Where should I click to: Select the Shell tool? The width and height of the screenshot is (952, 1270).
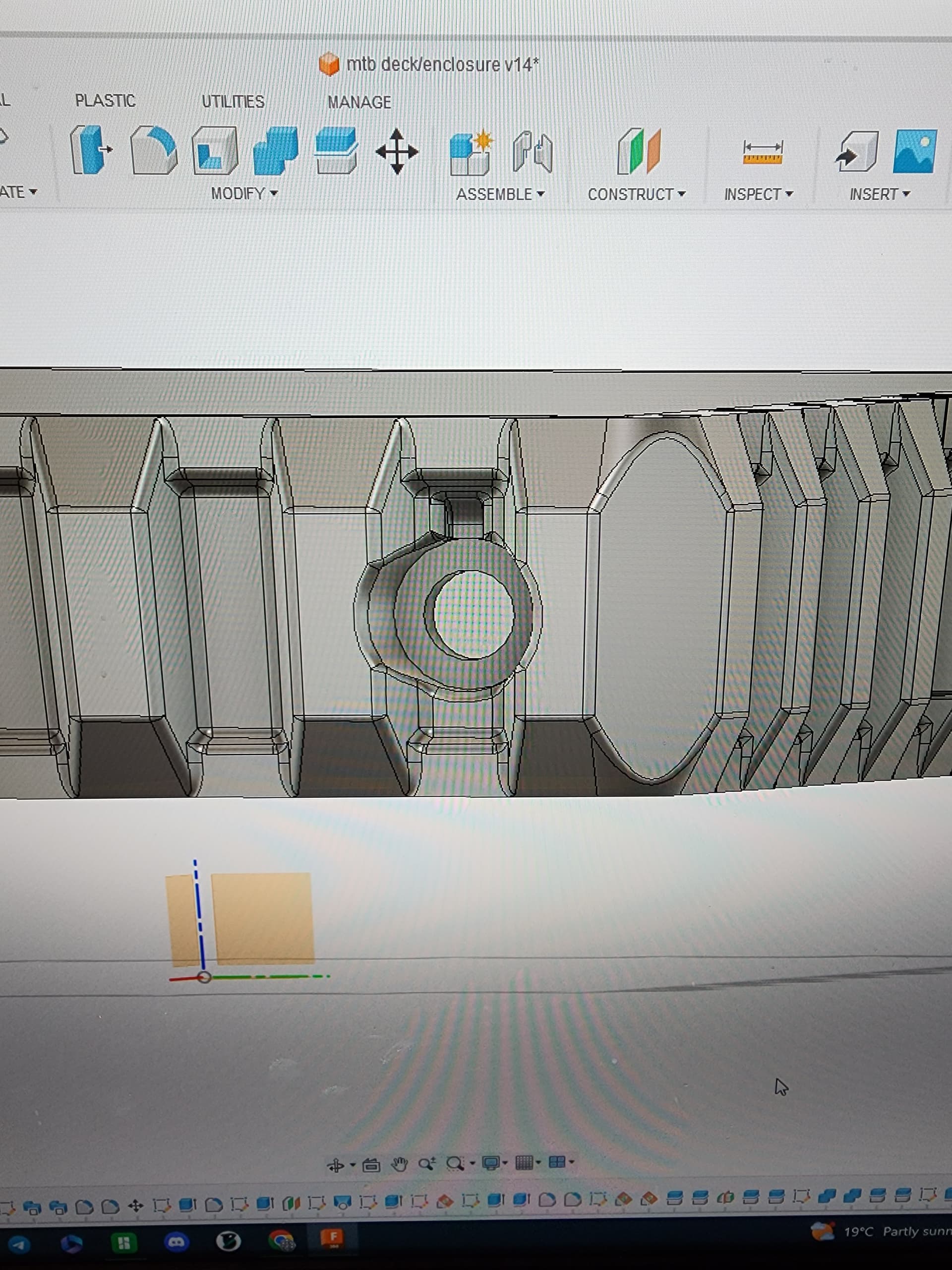215,151
